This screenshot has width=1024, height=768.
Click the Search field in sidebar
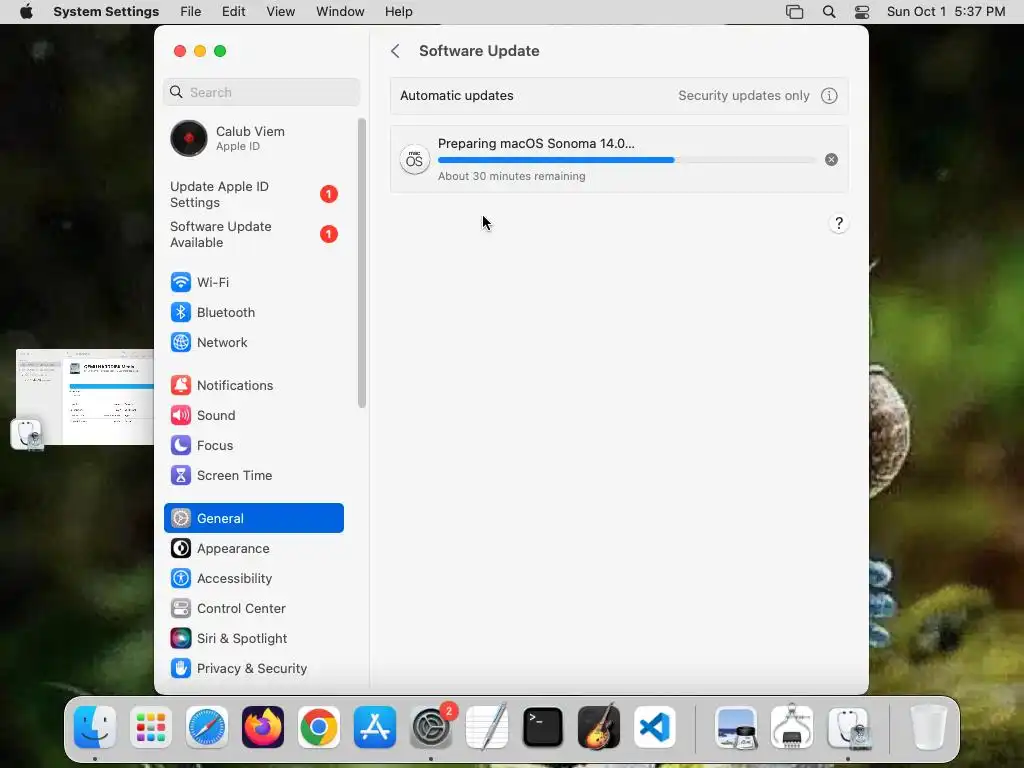[x=261, y=92]
